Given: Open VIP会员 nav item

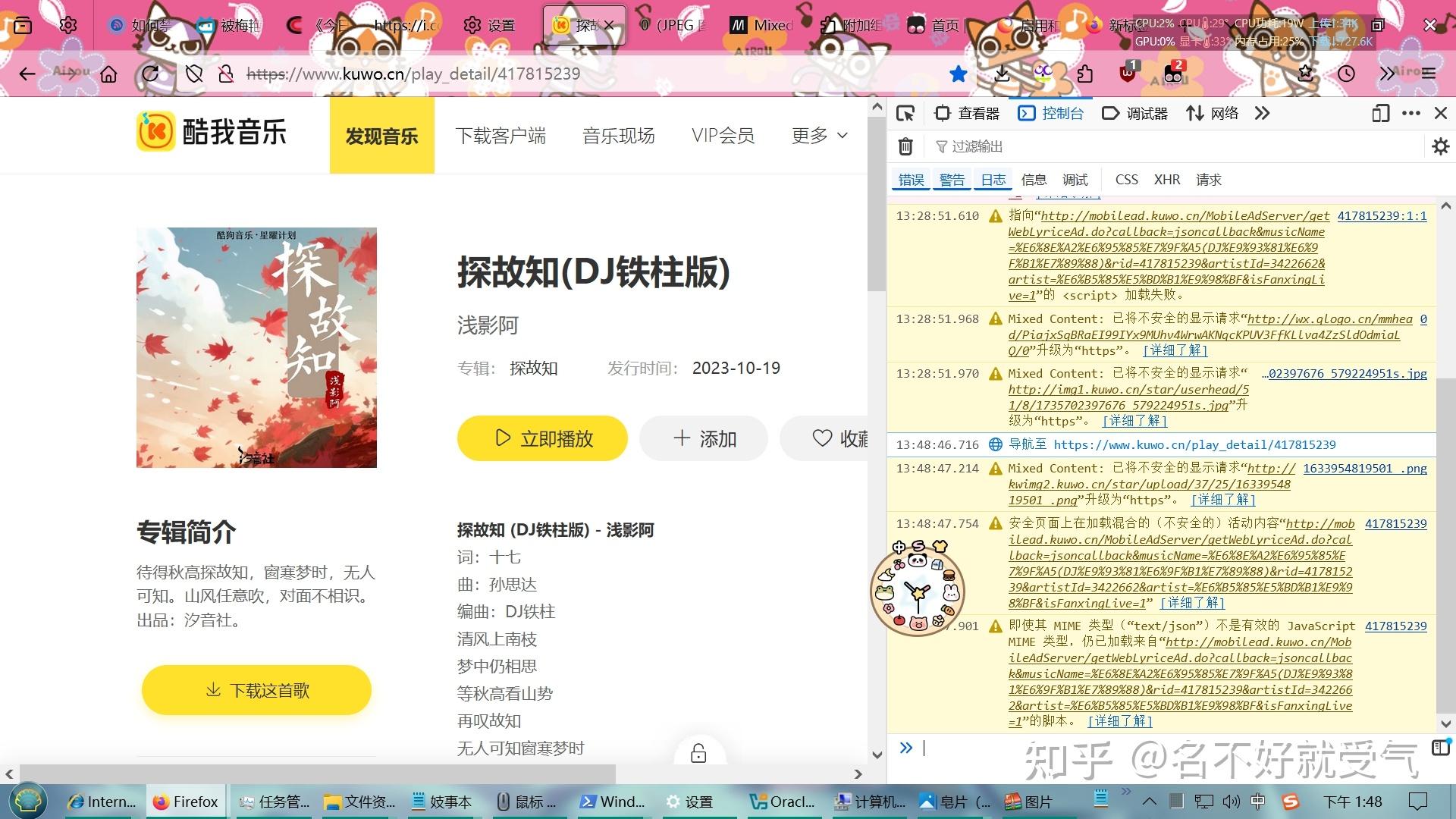Looking at the screenshot, I should pos(723,136).
